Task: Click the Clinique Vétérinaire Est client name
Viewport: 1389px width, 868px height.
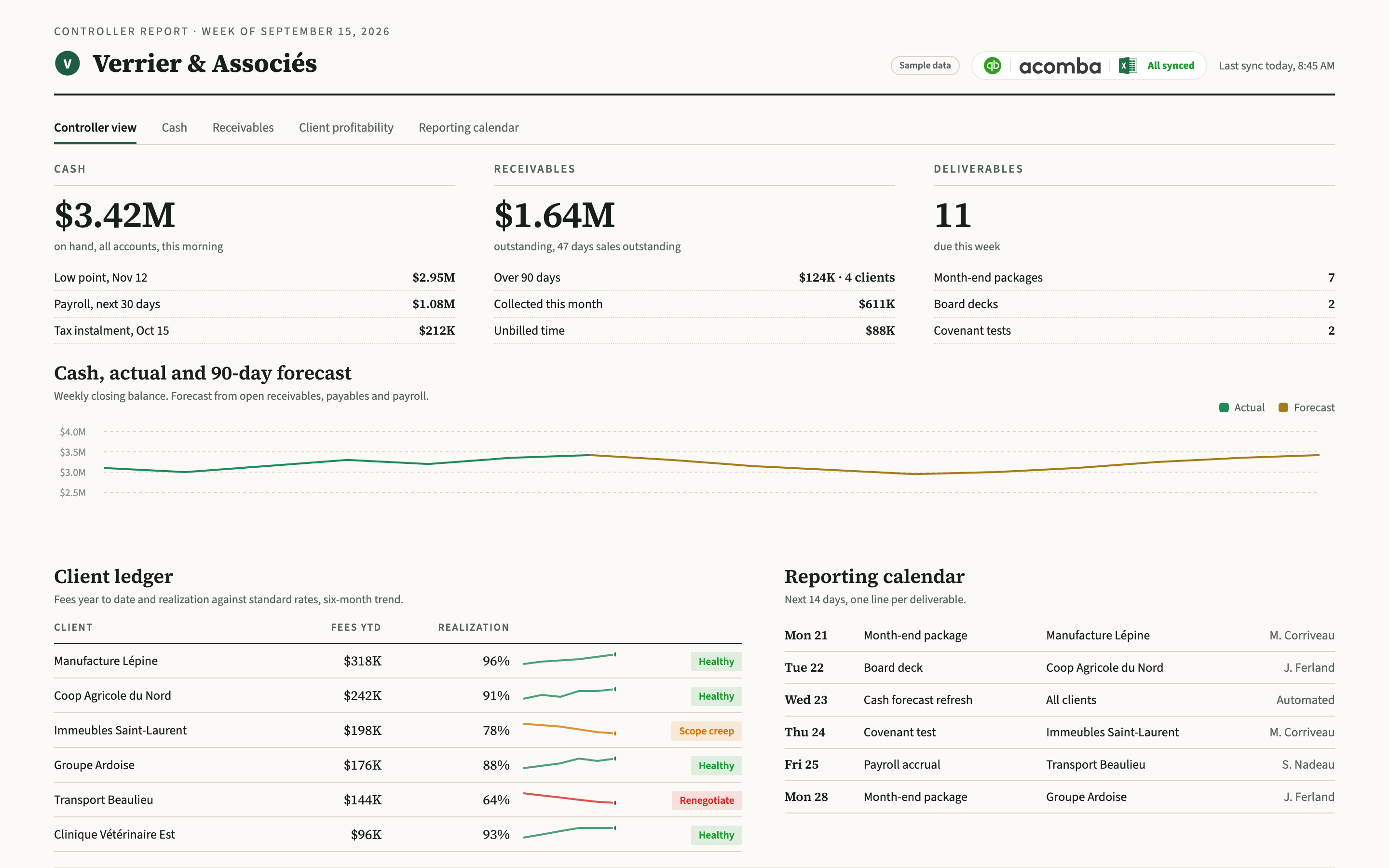Action: coord(114,835)
